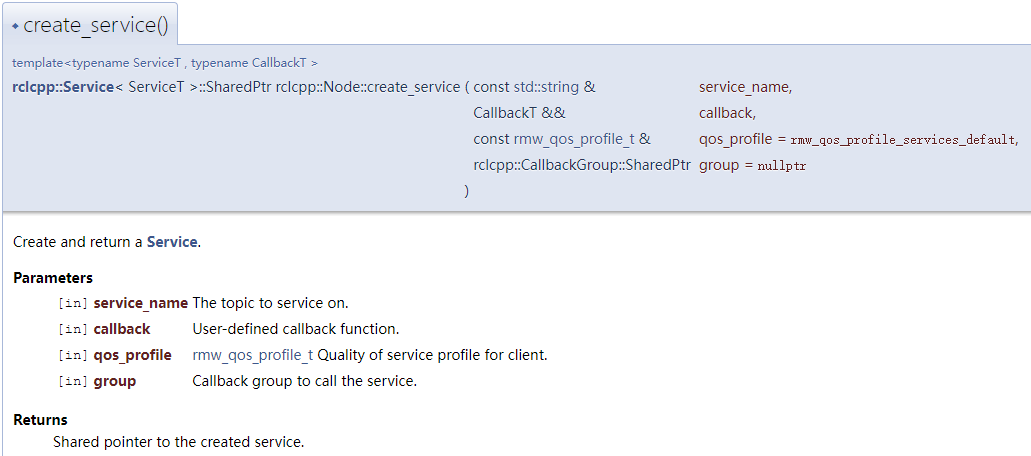Open rmw_qos_profile_t link in function signature

tap(574, 139)
